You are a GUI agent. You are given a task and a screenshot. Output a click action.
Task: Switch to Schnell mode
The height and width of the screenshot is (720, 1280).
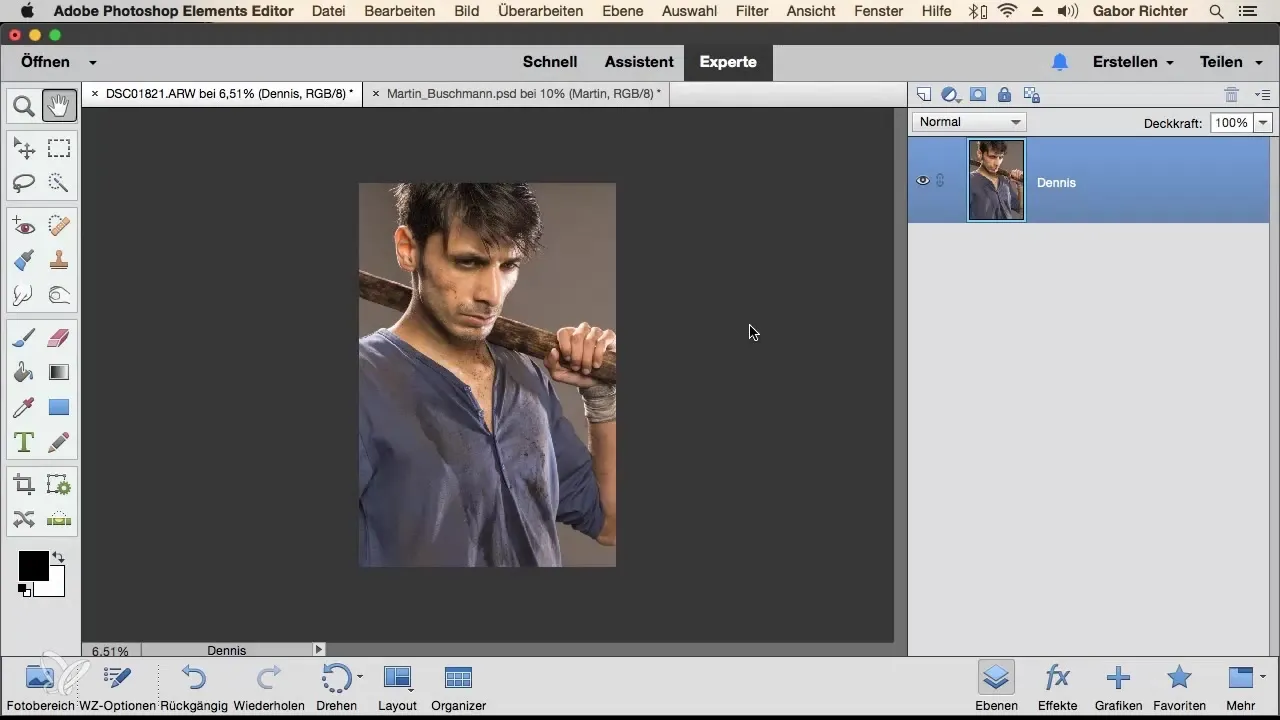pyautogui.click(x=550, y=62)
